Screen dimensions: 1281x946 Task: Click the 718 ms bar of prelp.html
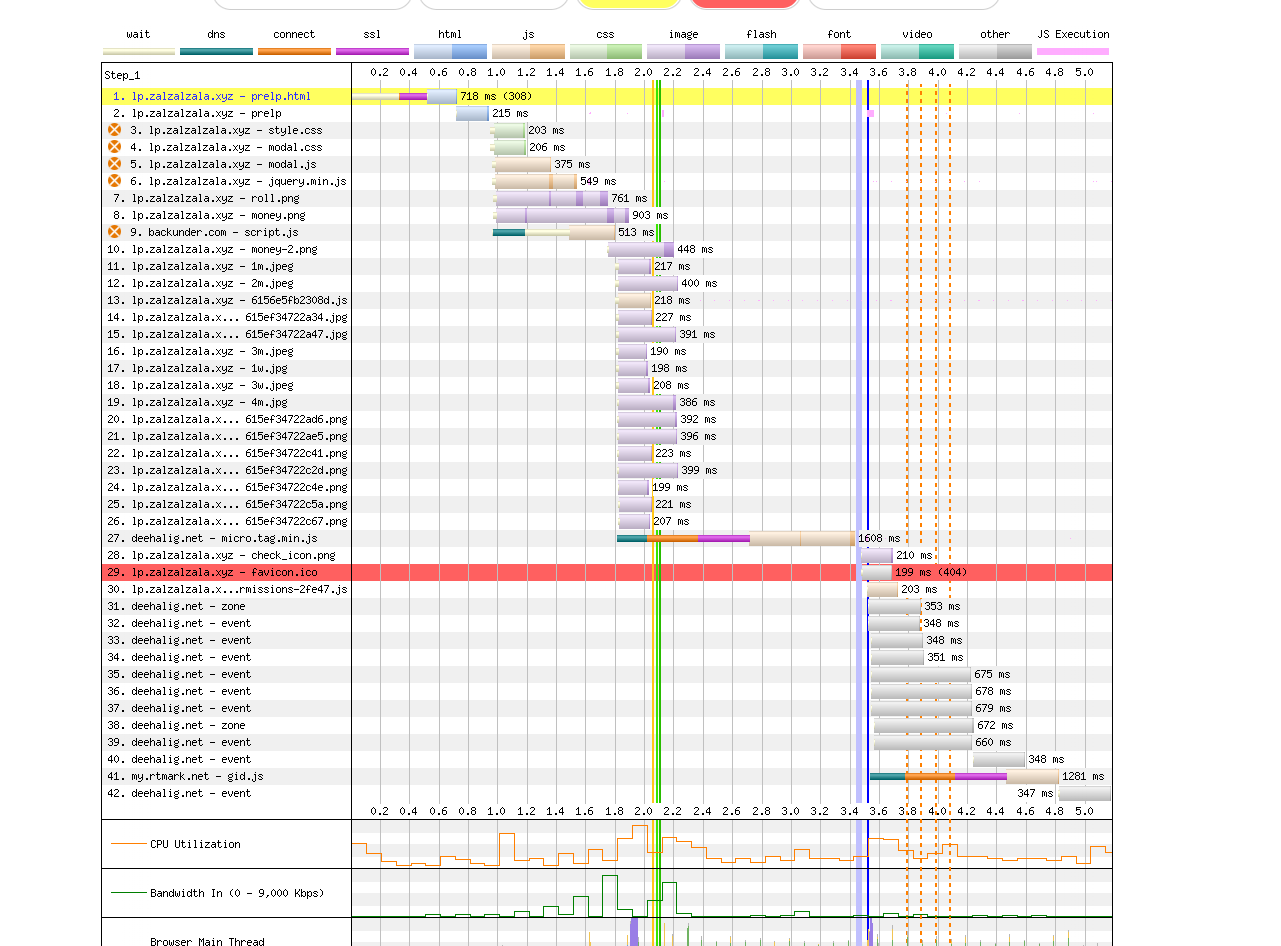[x=404, y=97]
